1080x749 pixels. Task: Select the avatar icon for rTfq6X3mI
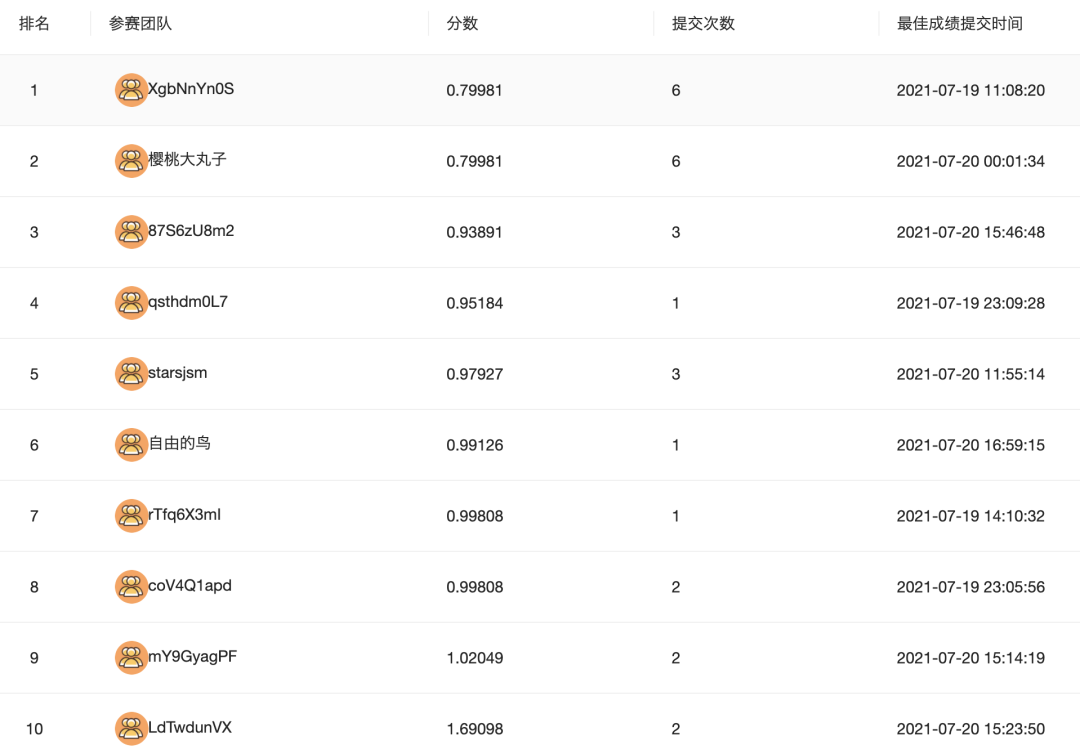pos(131,516)
